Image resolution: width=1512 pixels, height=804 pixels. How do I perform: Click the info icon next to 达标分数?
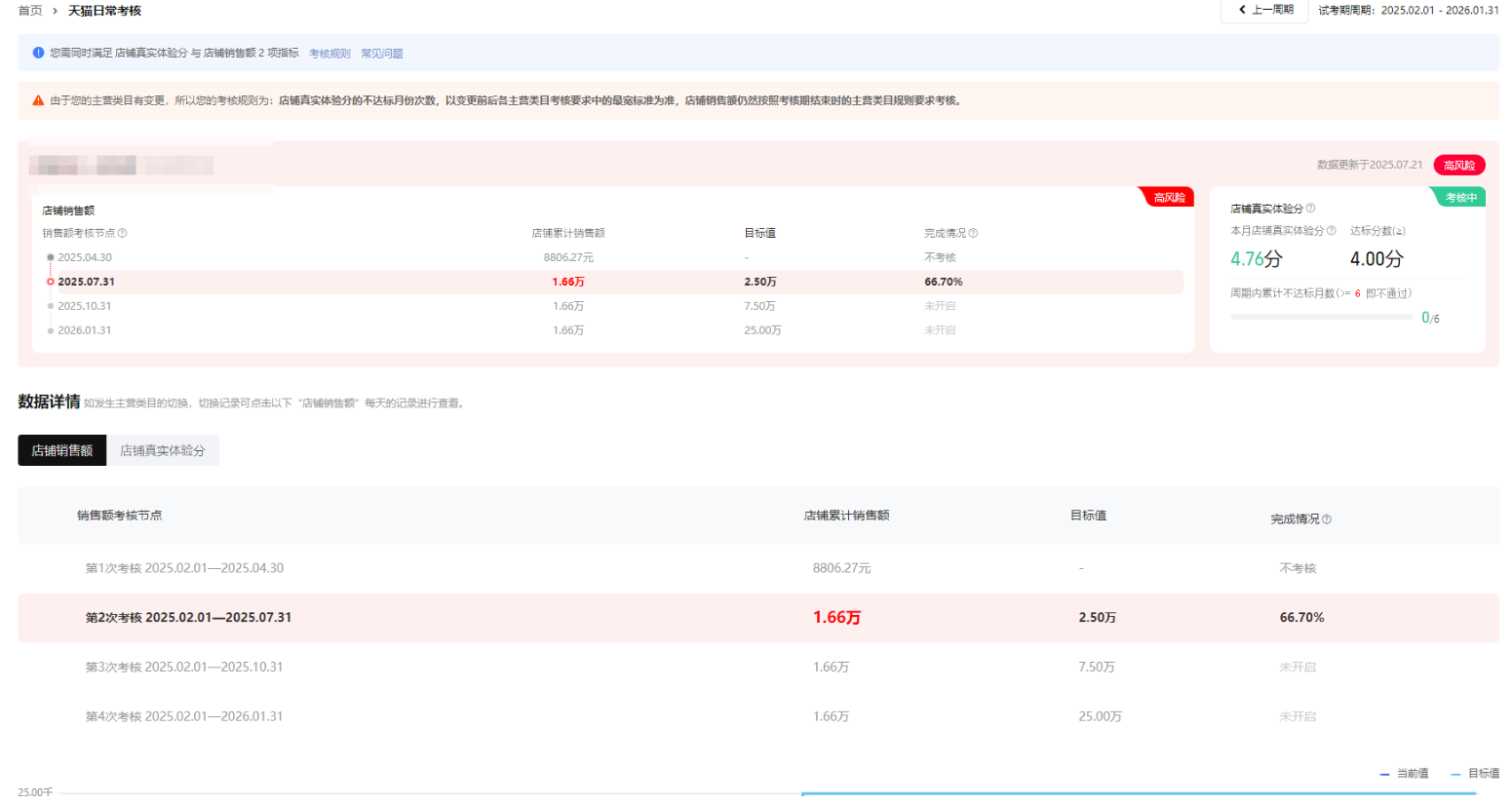tap(1401, 231)
